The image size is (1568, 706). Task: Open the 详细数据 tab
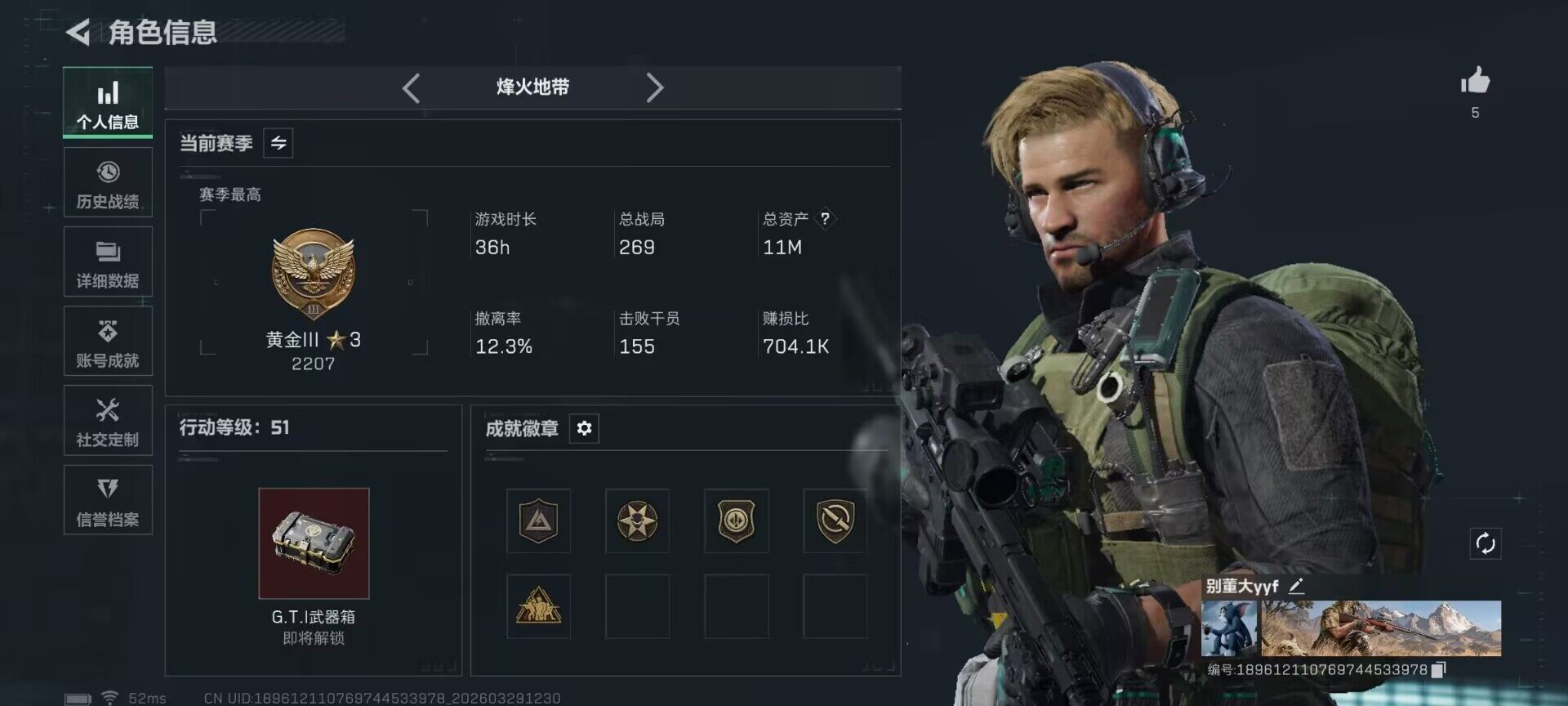click(108, 261)
